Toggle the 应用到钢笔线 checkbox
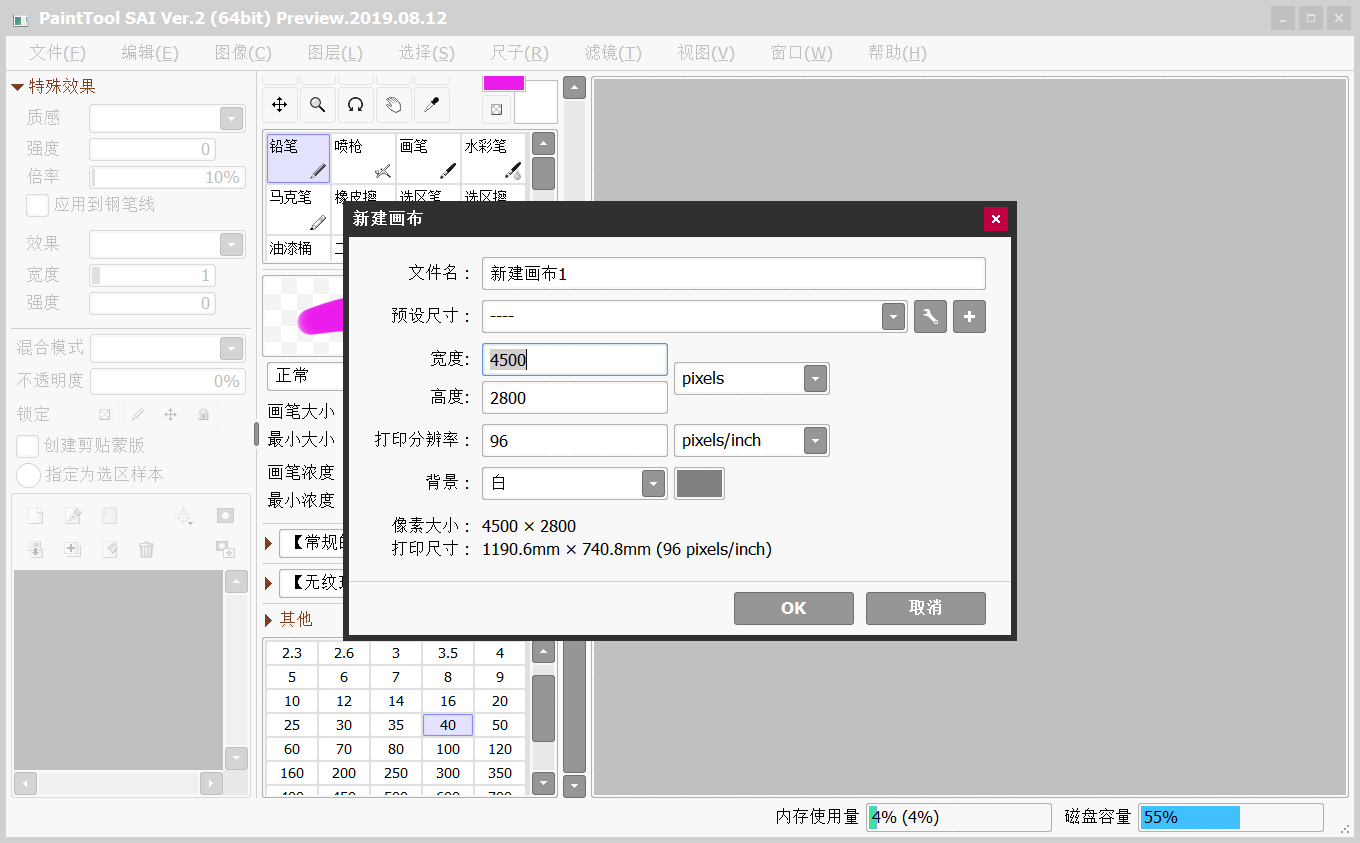The image size is (1360, 843). 37,205
